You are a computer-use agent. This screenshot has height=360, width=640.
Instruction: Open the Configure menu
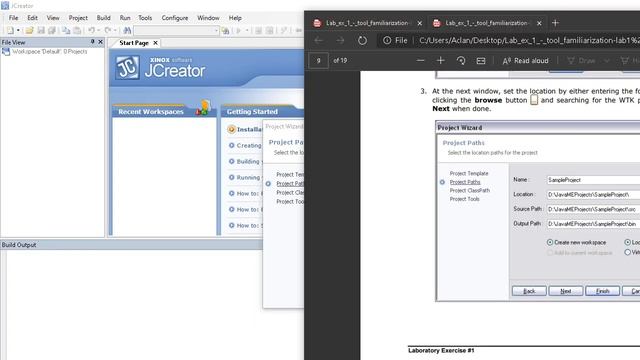(x=175, y=18)
